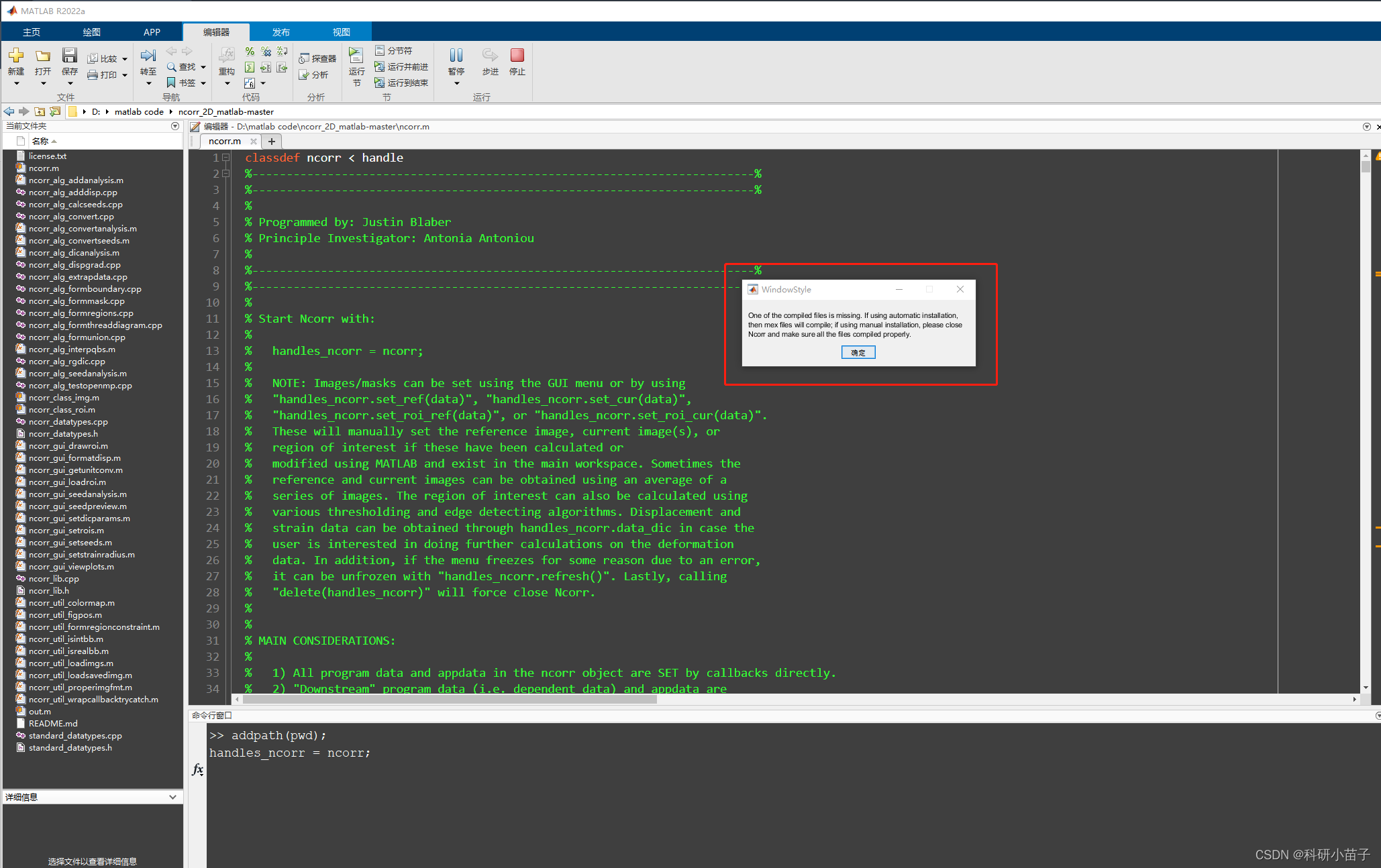Viewport: 1381px width, 868px height.
Task: Switch to the 绘图 (Plots) ribbon tab
Action: pos(91,32)
